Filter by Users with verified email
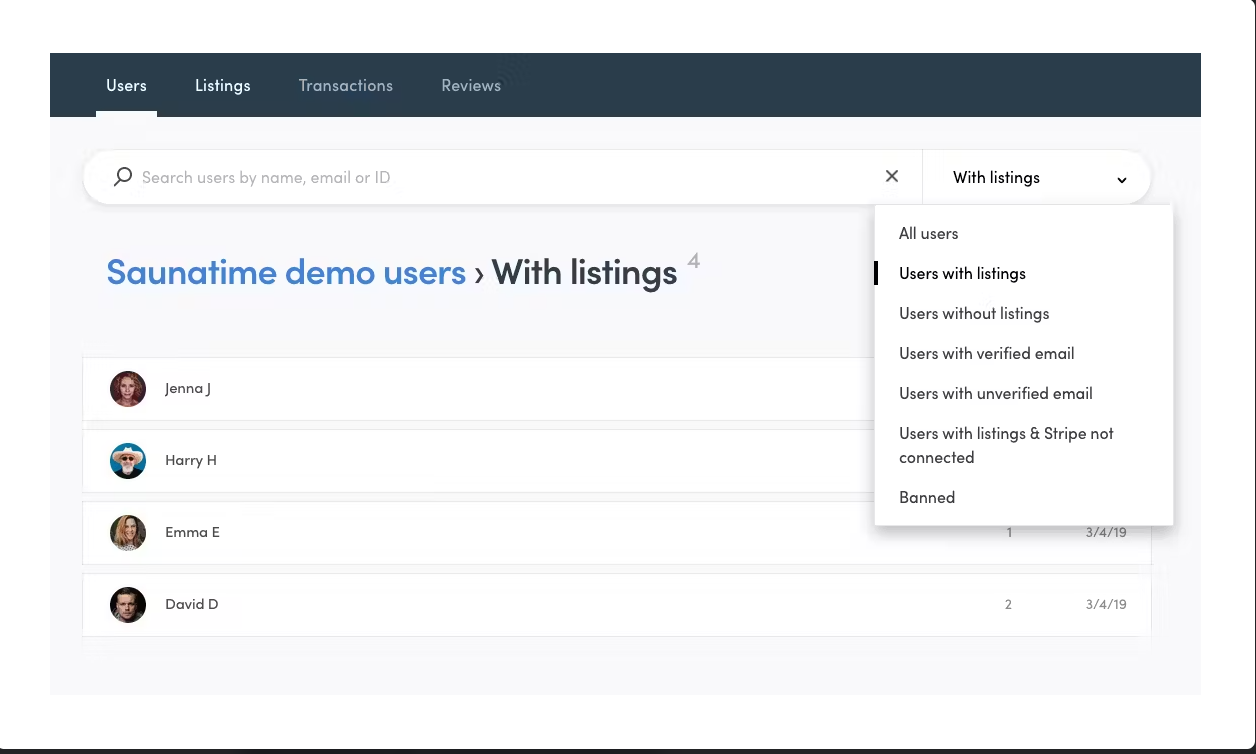The width and height of the screenshot is (1256, 754). [986, 354]
